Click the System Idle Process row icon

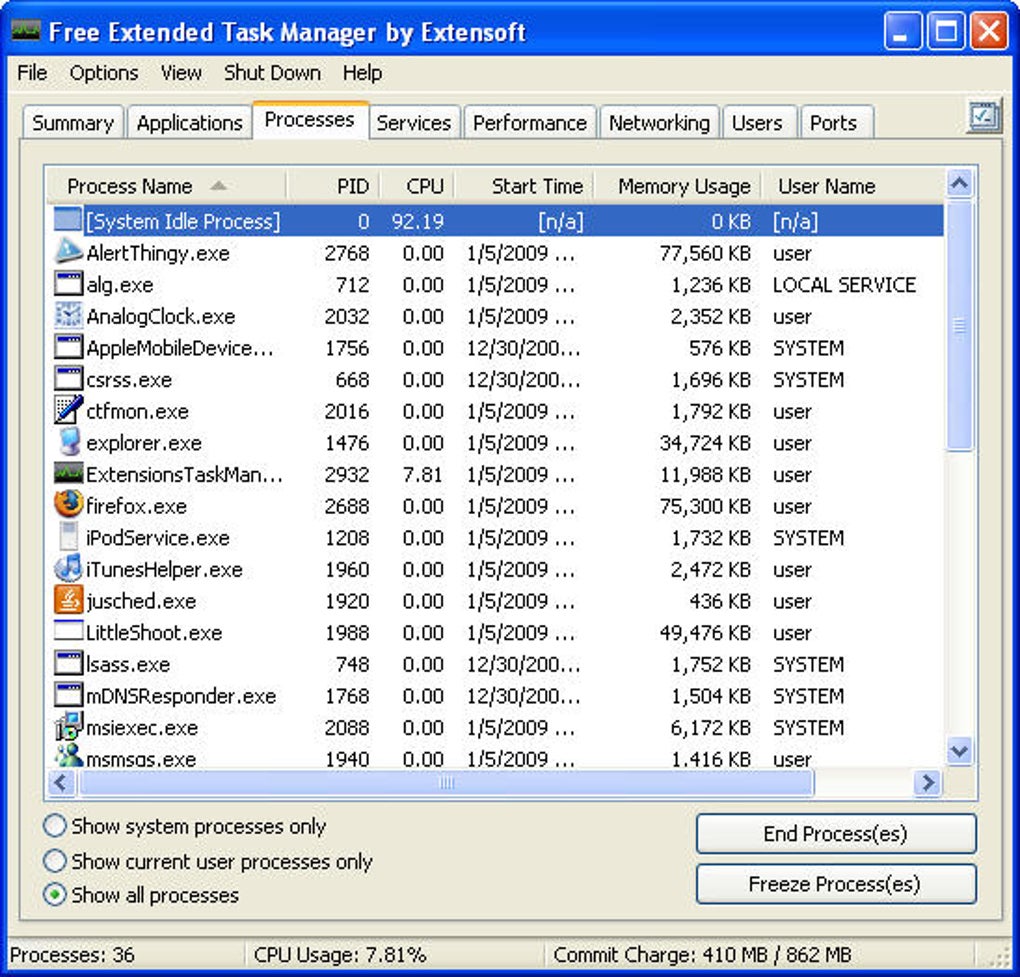click(68, 221)
